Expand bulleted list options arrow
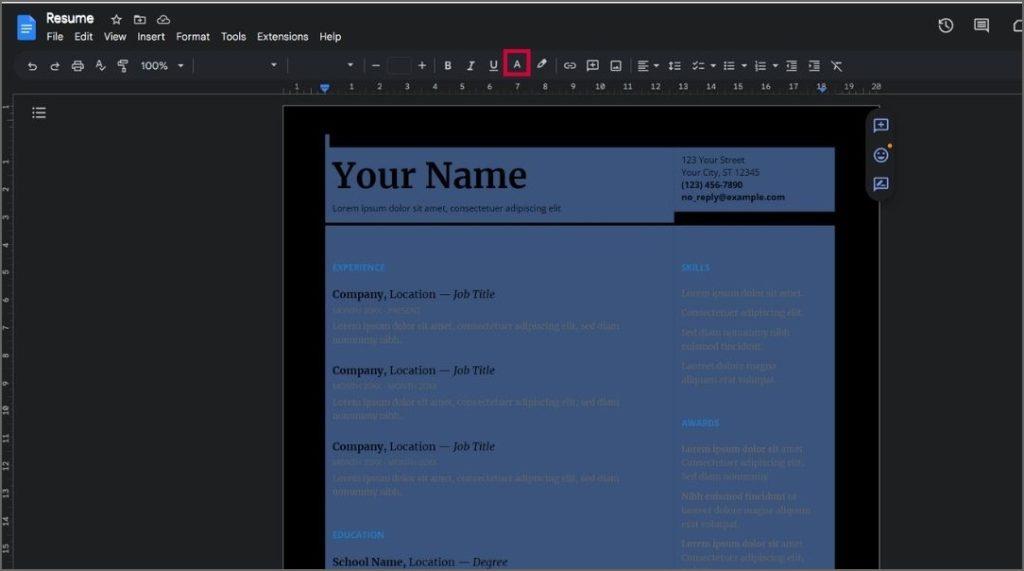The width and height of the screenshot is (1024, 571). click(x=744, y=66)
